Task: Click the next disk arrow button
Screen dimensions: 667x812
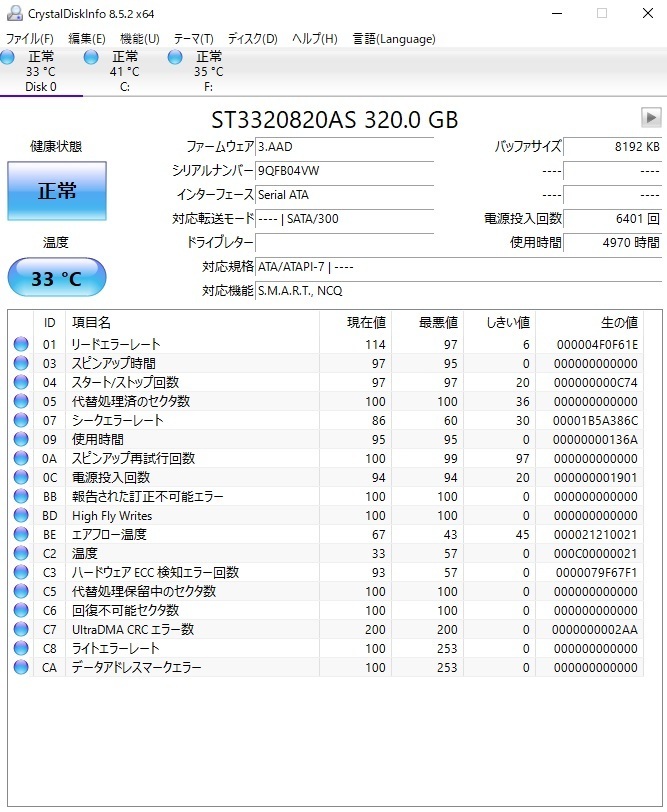Action: pos(651,118)
